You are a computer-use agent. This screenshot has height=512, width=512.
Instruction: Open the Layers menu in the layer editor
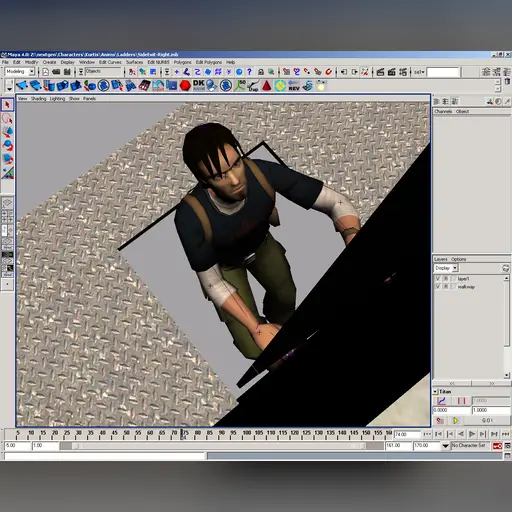pyautogui.click(x=441, y=259)
